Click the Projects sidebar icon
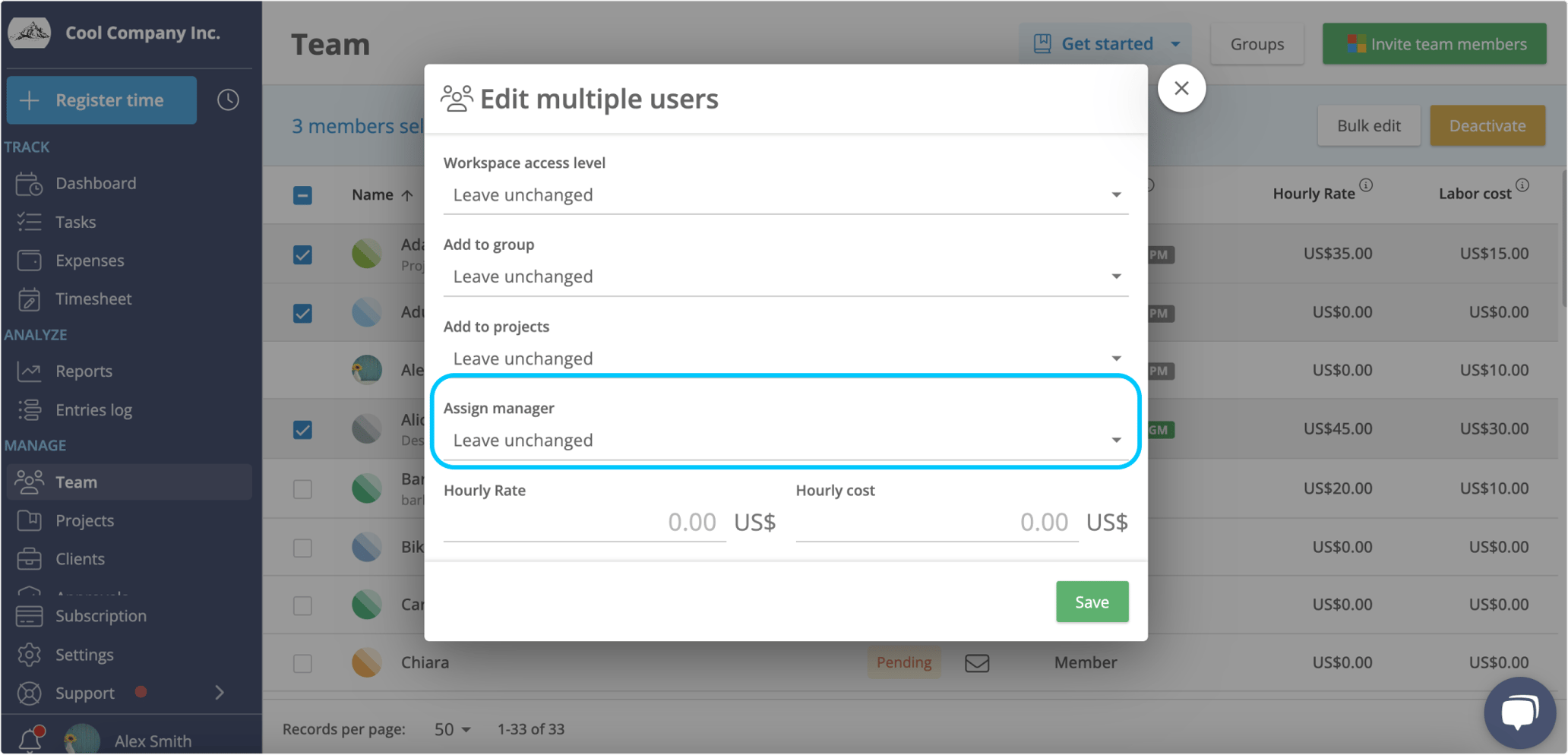1568x755 pixels. (x=30, y=520)
